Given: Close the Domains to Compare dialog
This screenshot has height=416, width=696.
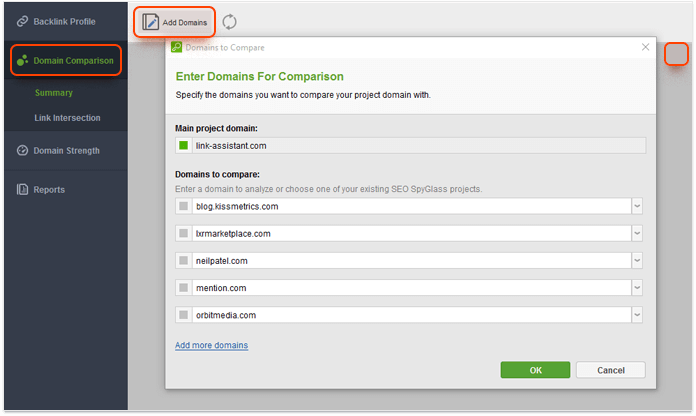Looking at the screenshot, I should pyautogui.click(x=645, y=47).
